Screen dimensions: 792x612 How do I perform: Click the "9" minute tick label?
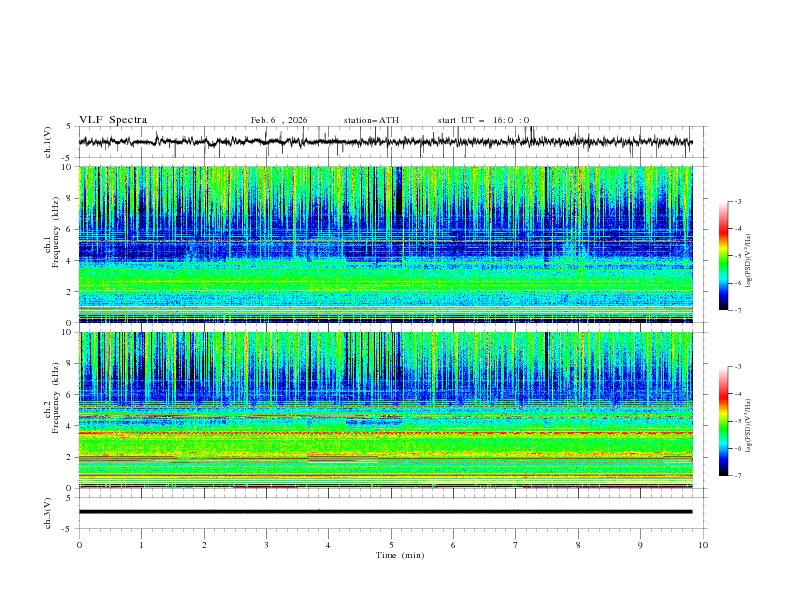[640, 545]
